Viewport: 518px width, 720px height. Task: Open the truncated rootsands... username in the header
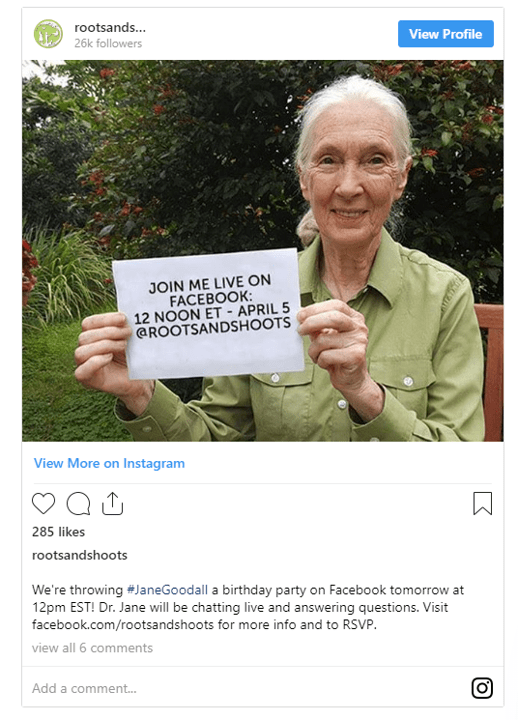pos(110,28)
